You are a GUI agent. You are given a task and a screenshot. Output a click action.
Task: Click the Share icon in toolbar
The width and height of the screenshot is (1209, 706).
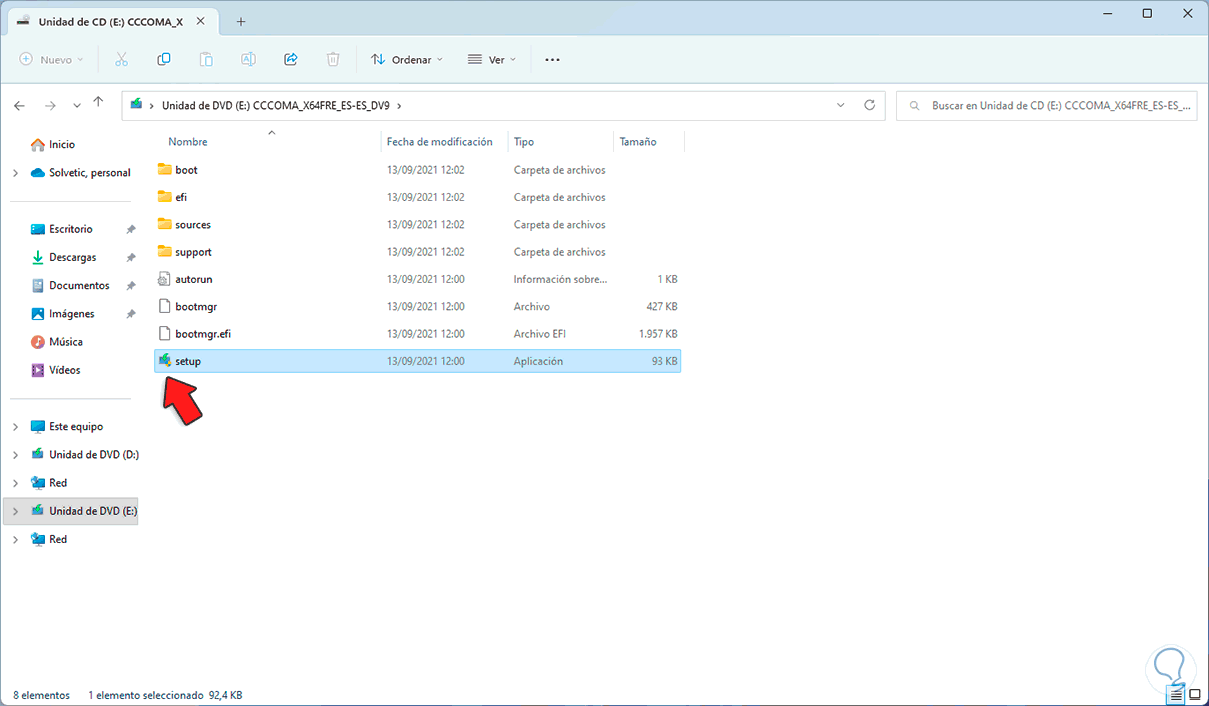point(291,60)
